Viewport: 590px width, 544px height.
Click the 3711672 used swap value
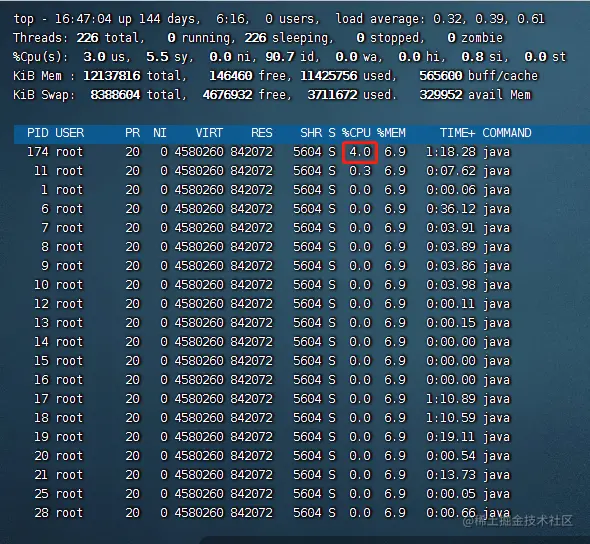click(332, 94)
